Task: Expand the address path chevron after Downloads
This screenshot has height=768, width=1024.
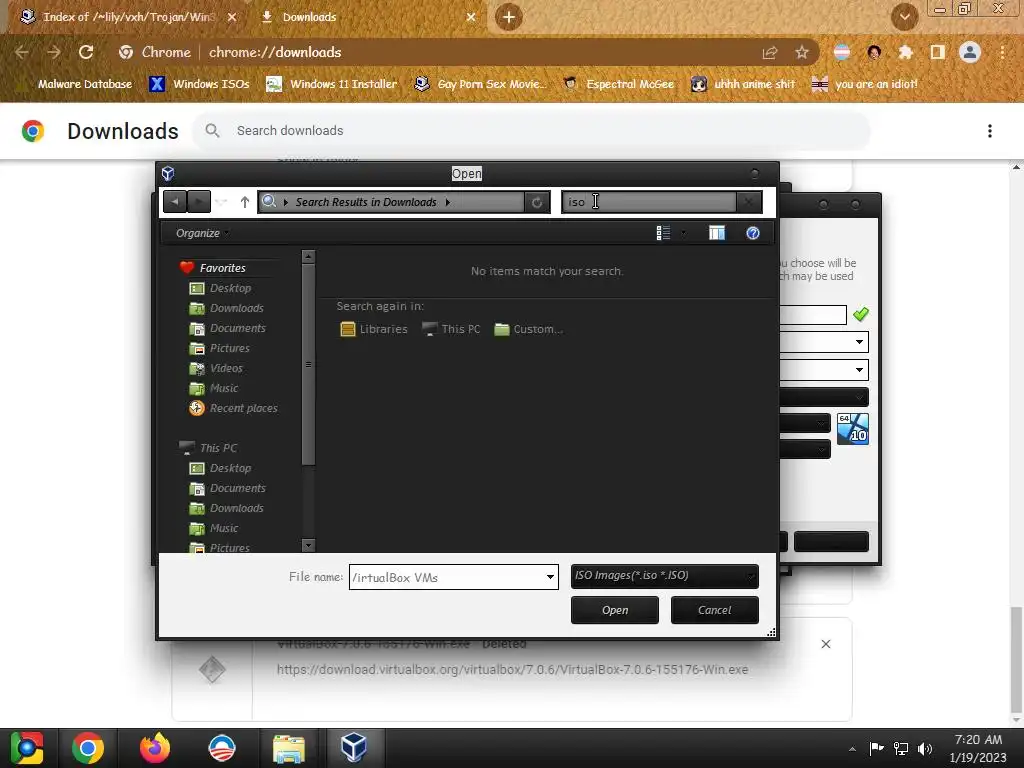Action: [447, 202]
